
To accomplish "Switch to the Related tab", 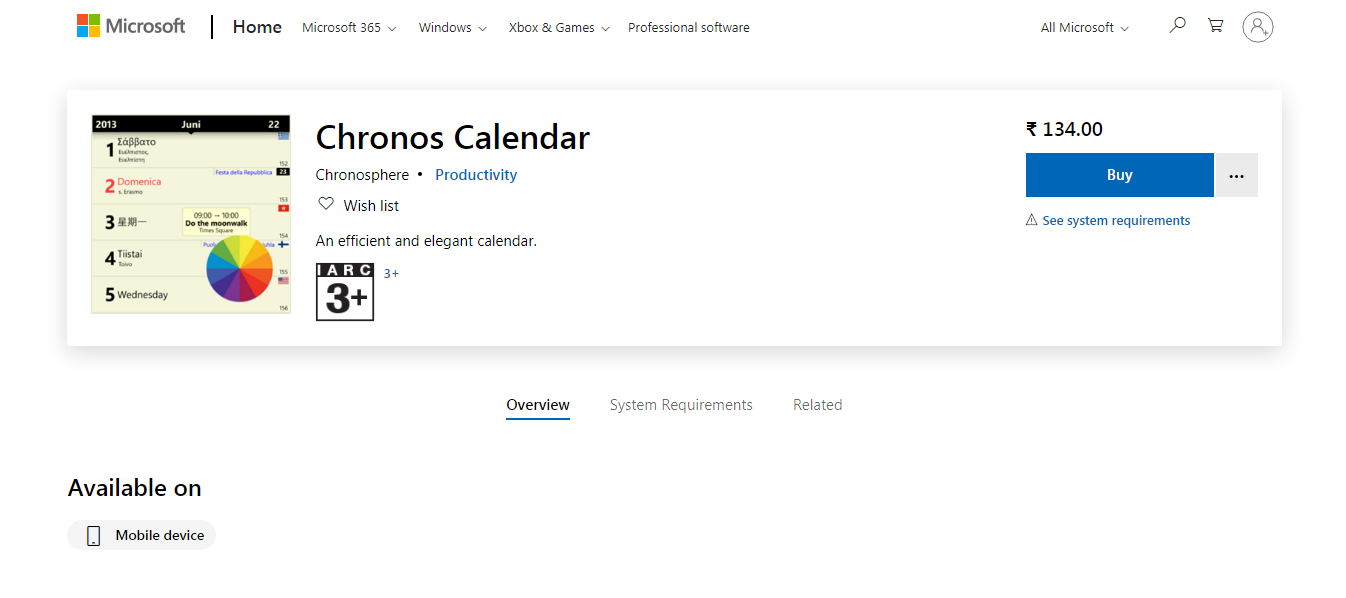I will pos(817,405).
